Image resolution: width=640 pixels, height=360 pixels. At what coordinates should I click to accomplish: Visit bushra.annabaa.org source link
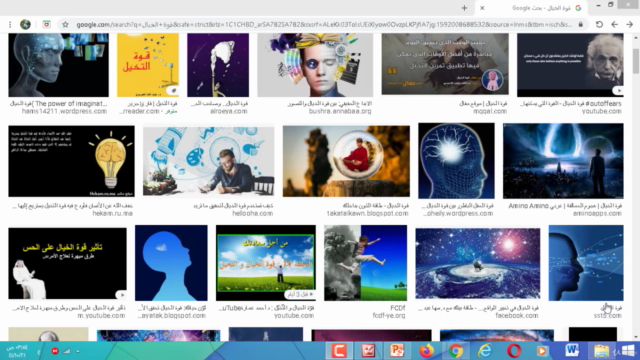click(340, 111)
